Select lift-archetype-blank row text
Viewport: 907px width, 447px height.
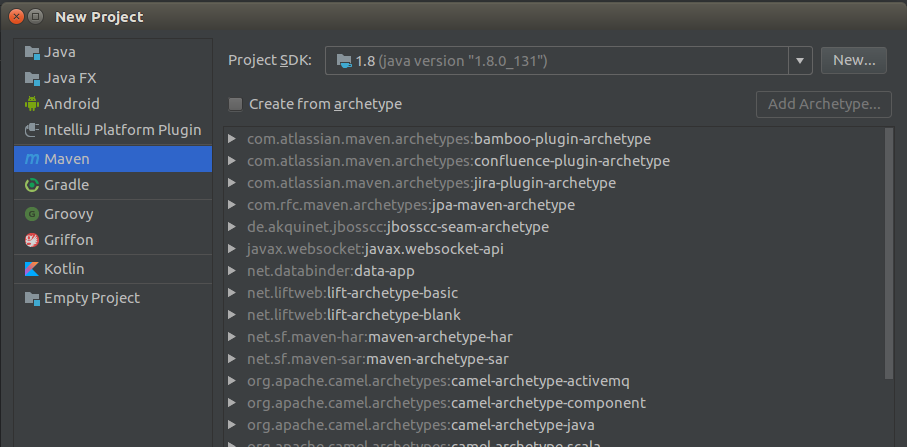coord(354,315)
